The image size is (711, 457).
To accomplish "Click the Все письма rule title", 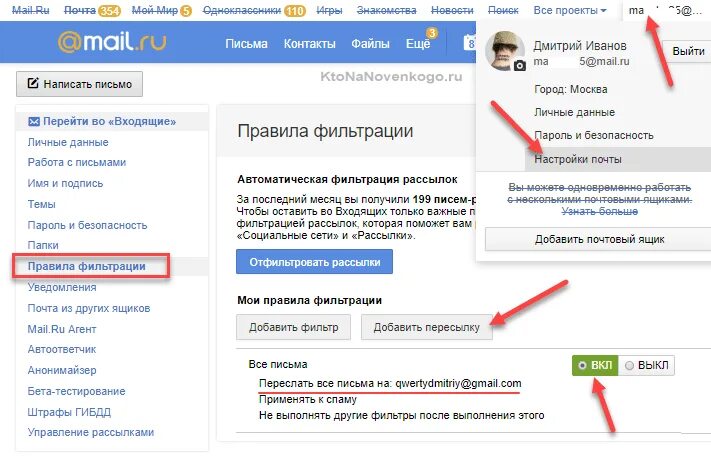I will 278,365.
